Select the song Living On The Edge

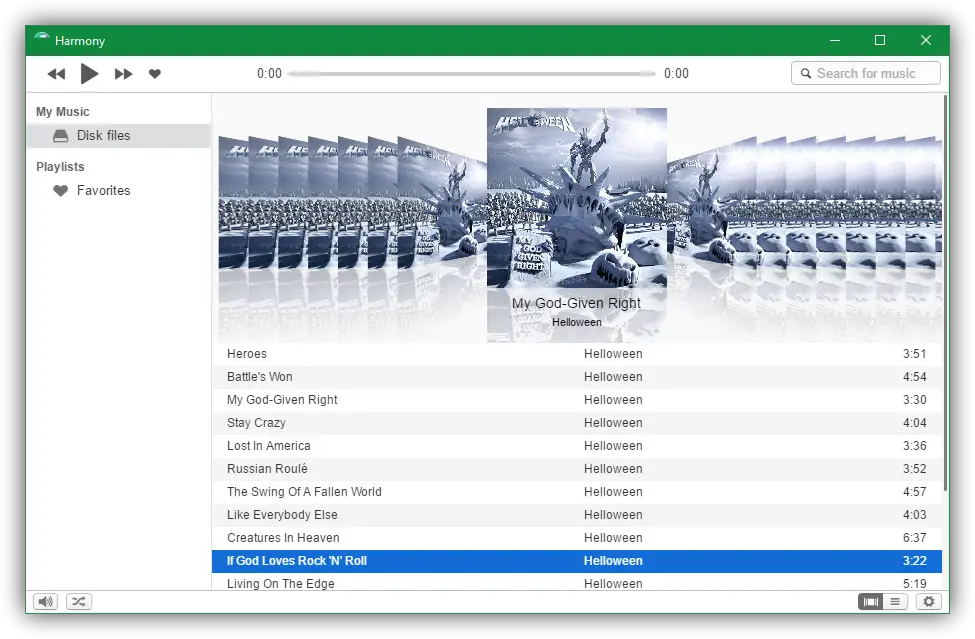576,582
